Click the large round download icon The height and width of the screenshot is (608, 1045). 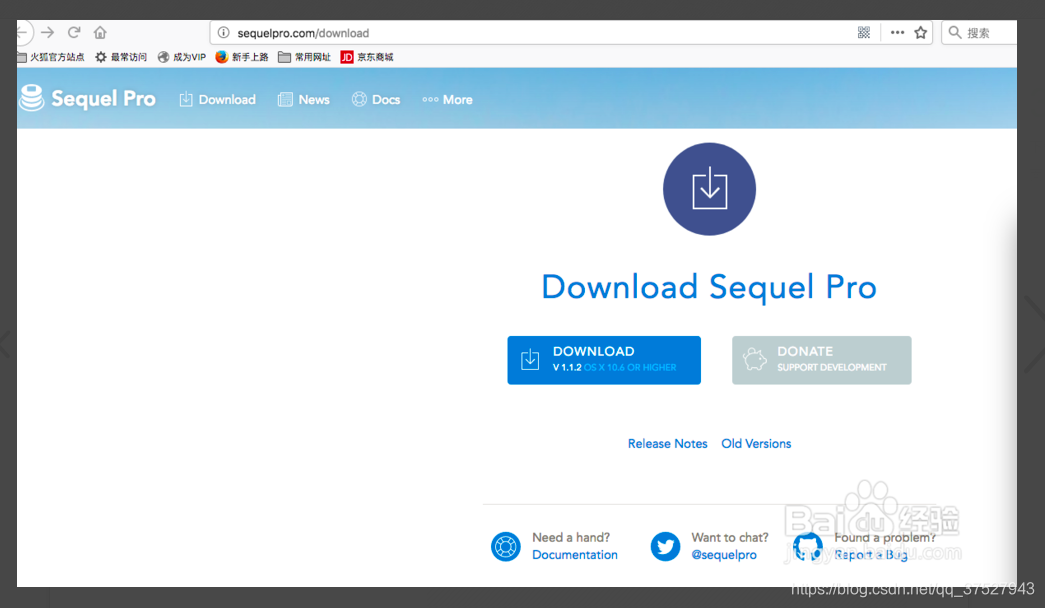pyautogui.click(x=709, y=189)
